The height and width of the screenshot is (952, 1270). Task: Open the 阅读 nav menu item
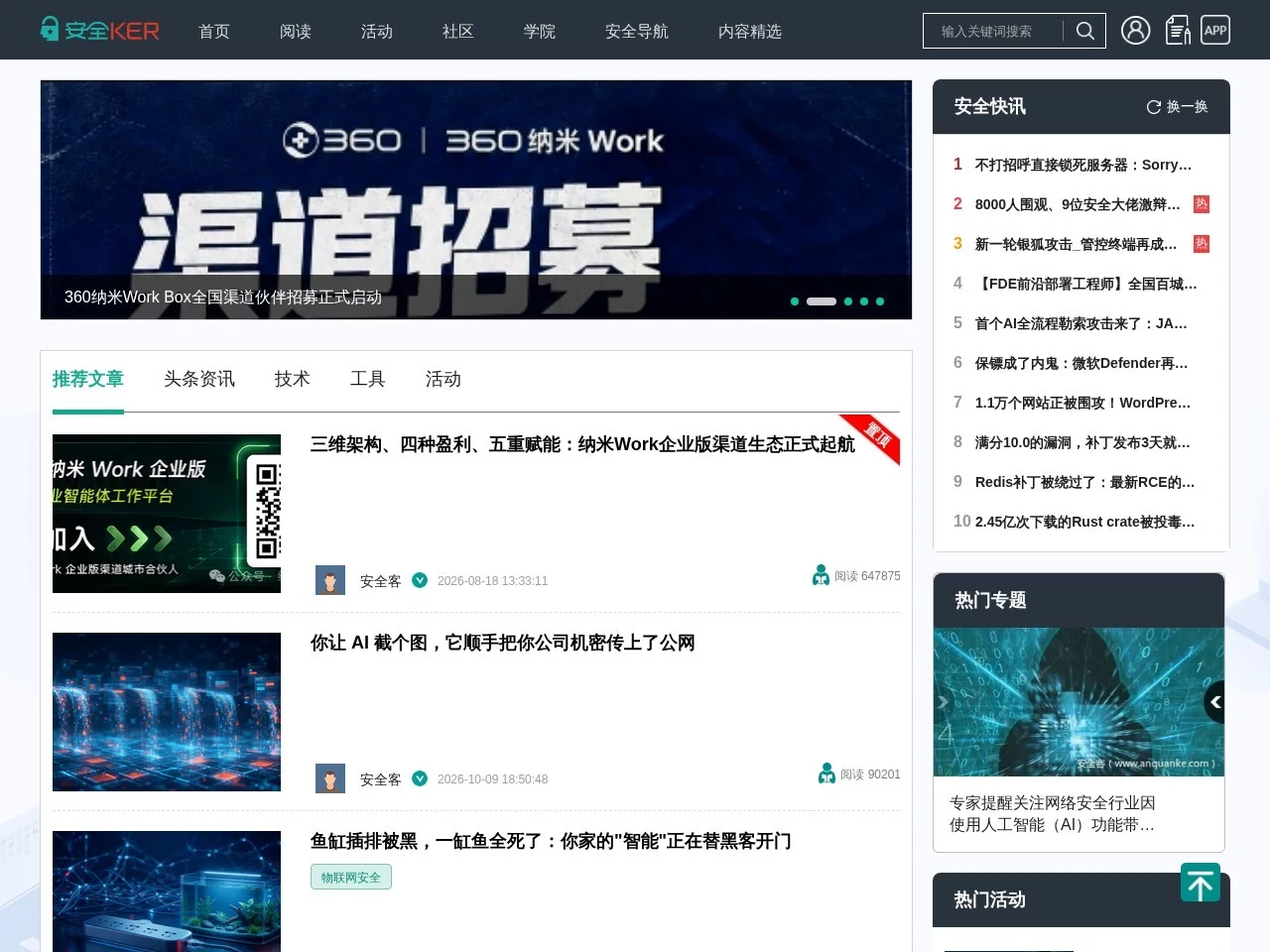tap(296, 31)
